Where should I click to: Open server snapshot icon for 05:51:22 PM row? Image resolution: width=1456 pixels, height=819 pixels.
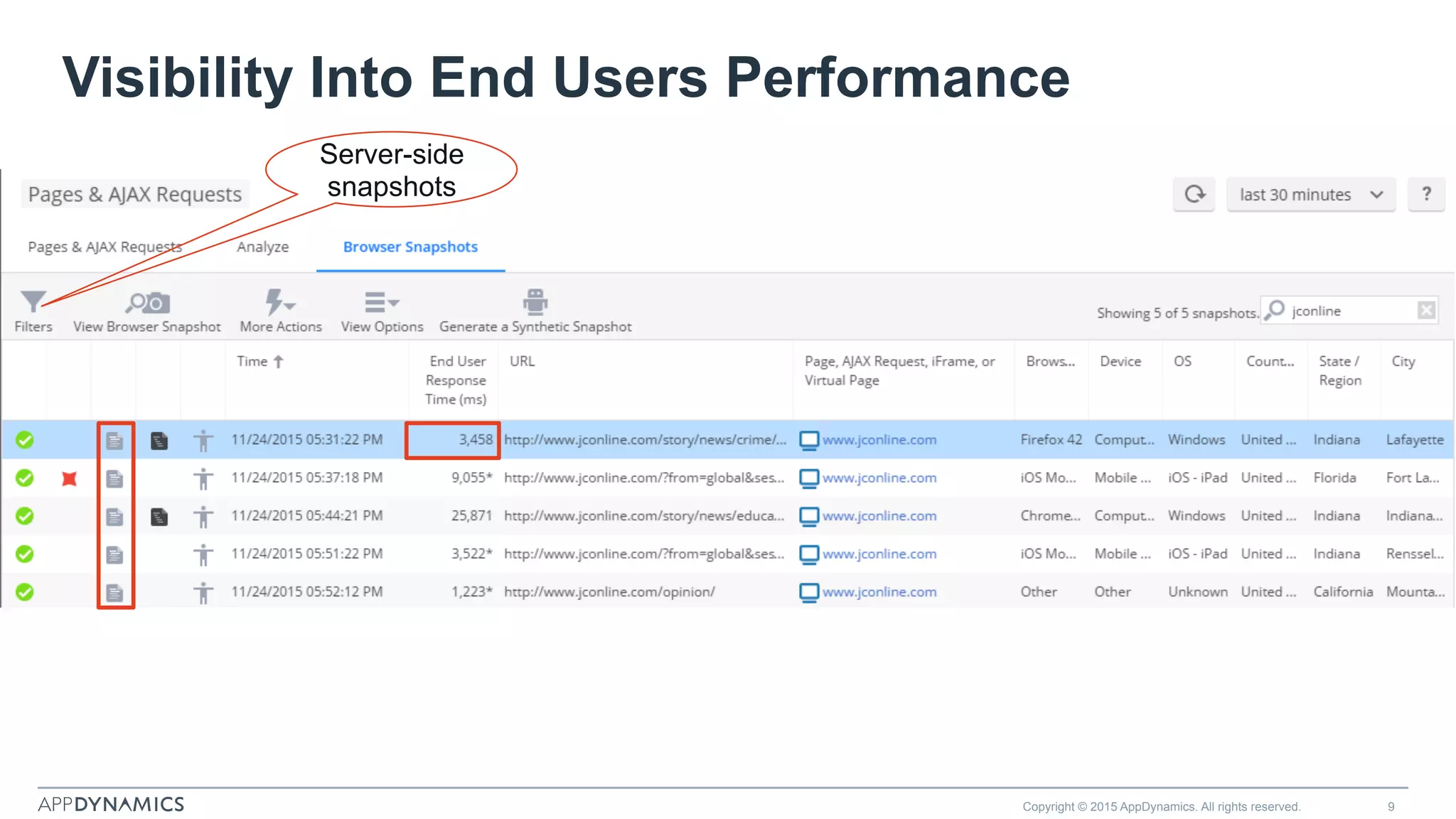[x=114, y=555]
